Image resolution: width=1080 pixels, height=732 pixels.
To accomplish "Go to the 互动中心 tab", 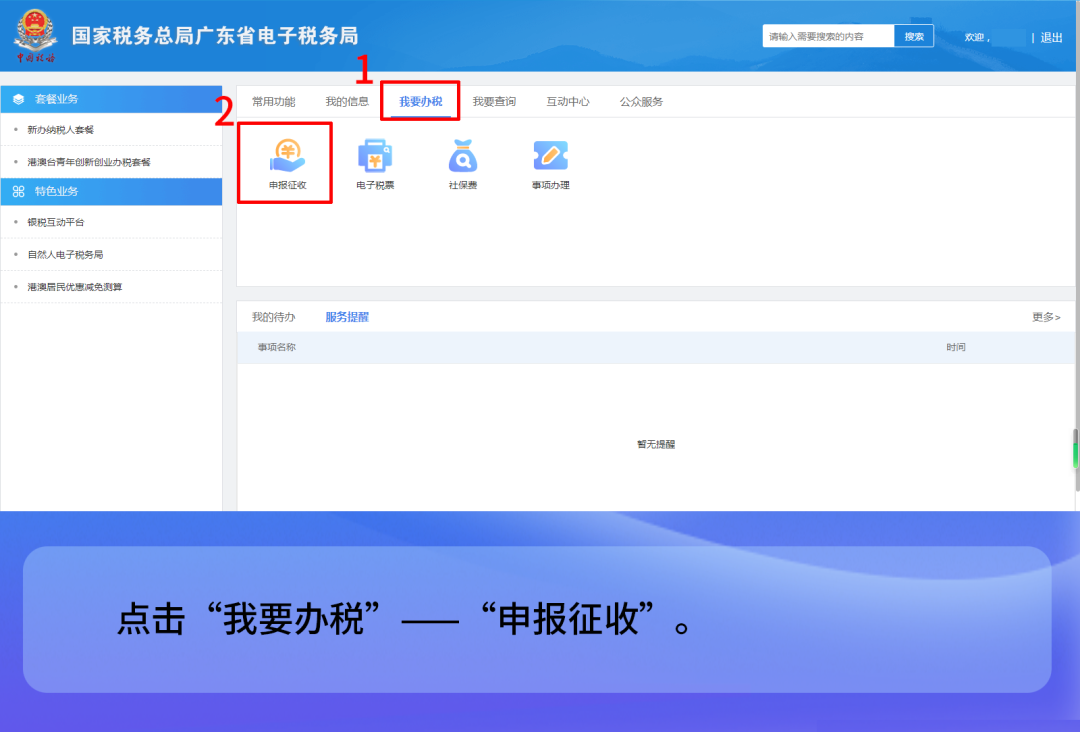I will [x=568, y=102].
